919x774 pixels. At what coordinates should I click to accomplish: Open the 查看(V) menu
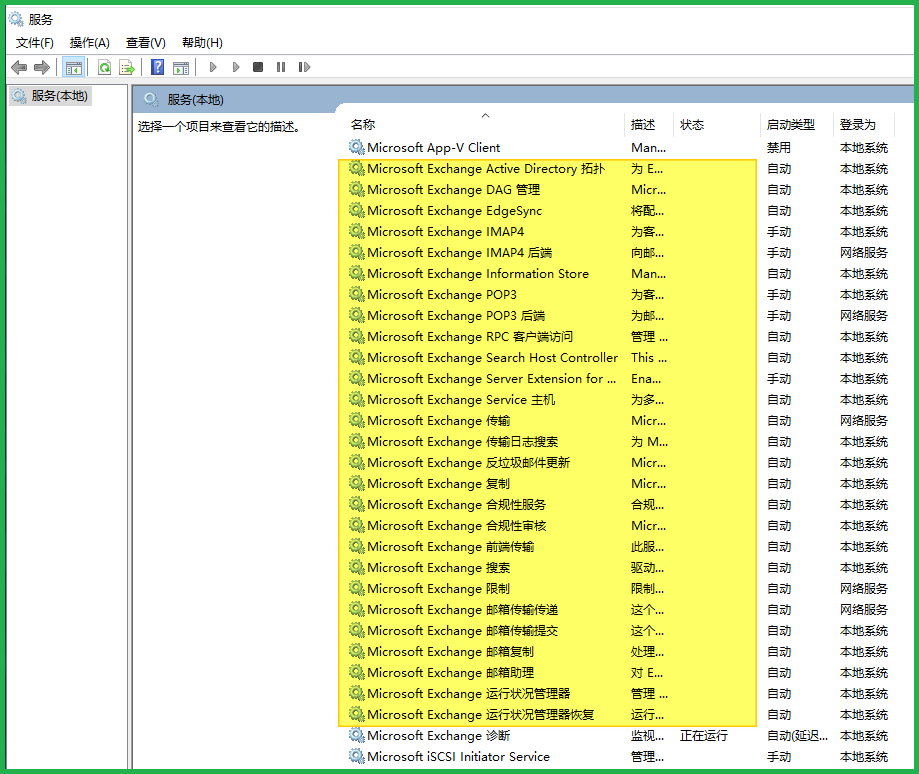point(145,43)
